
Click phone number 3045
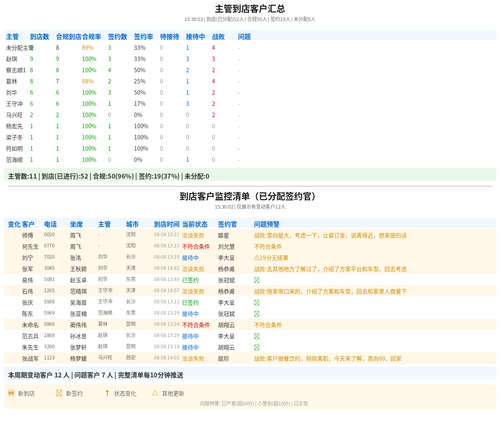pos(49,268)
